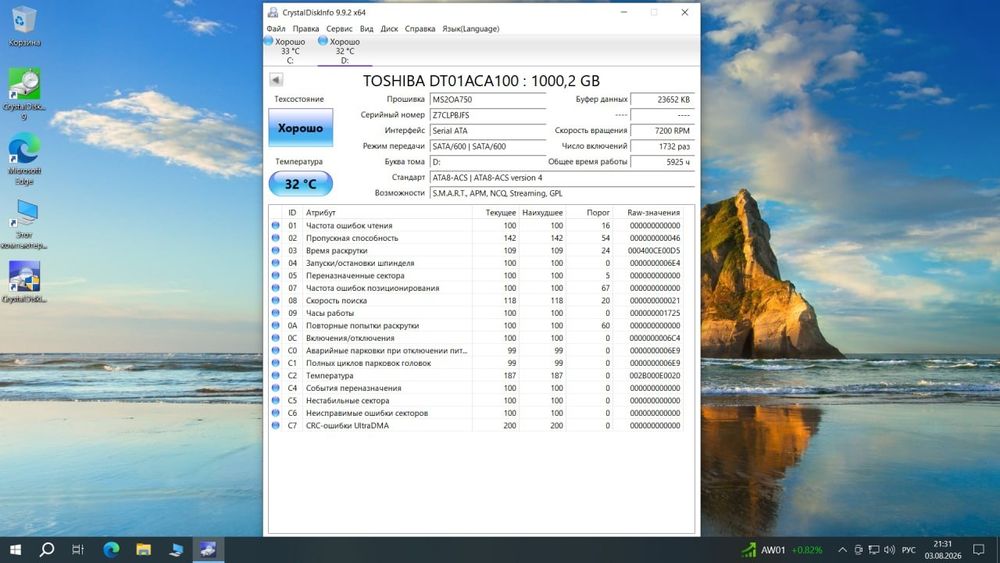Click the rotation speed 7200 RPM field
The width and height of the screenshot is (1000, 563).
click(662, 131)
